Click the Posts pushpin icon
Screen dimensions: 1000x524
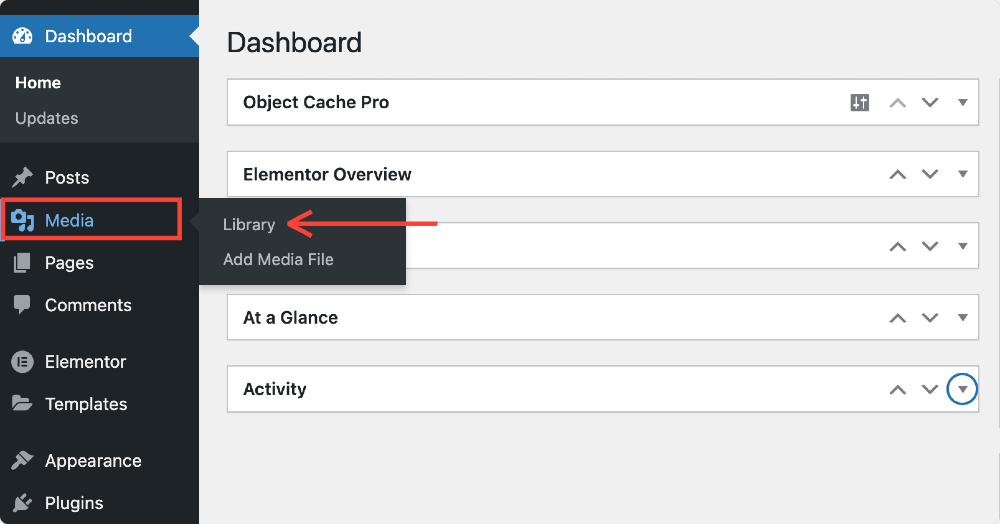22,177
